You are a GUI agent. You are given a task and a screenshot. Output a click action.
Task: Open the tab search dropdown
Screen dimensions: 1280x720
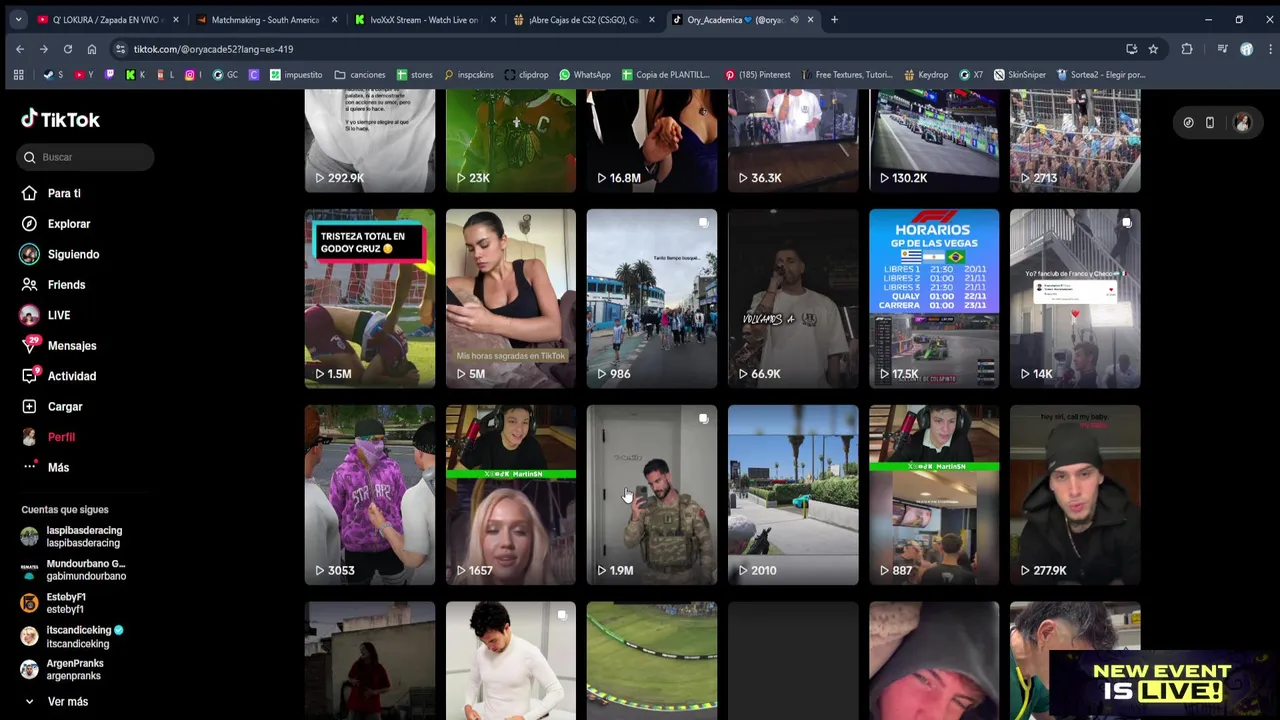pos(18,19)
